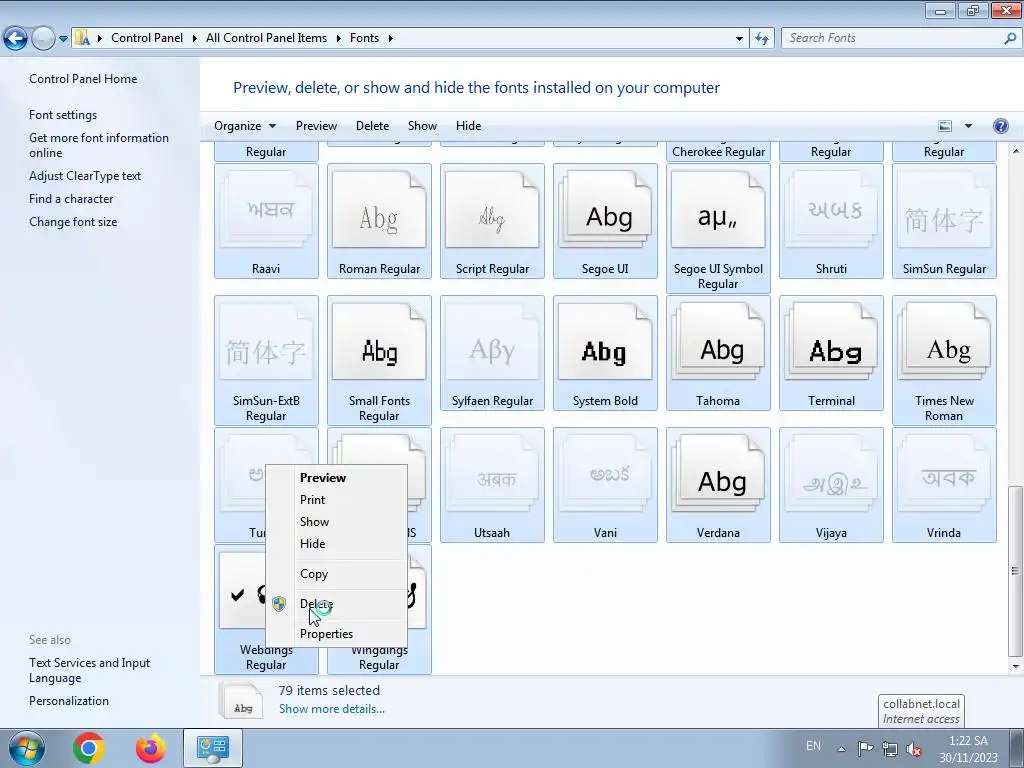This screenshot has width=1024, height=768.
Task: Click Preview in the toolbar
Action: [316, 126]
